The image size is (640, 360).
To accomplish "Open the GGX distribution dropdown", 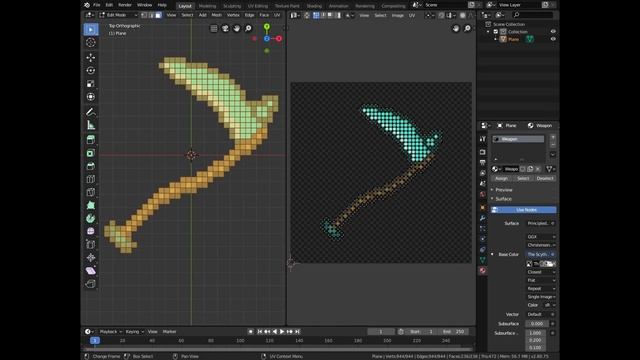I will (x=541, y=237).
